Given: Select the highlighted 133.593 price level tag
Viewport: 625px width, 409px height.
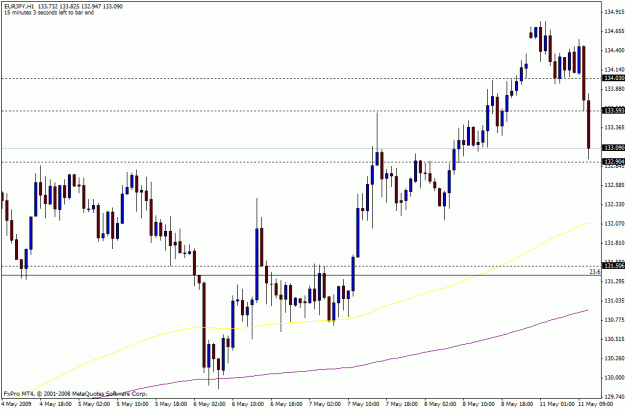Looking at the screenshot, I should pyautogui.click(x=614, y=110).
